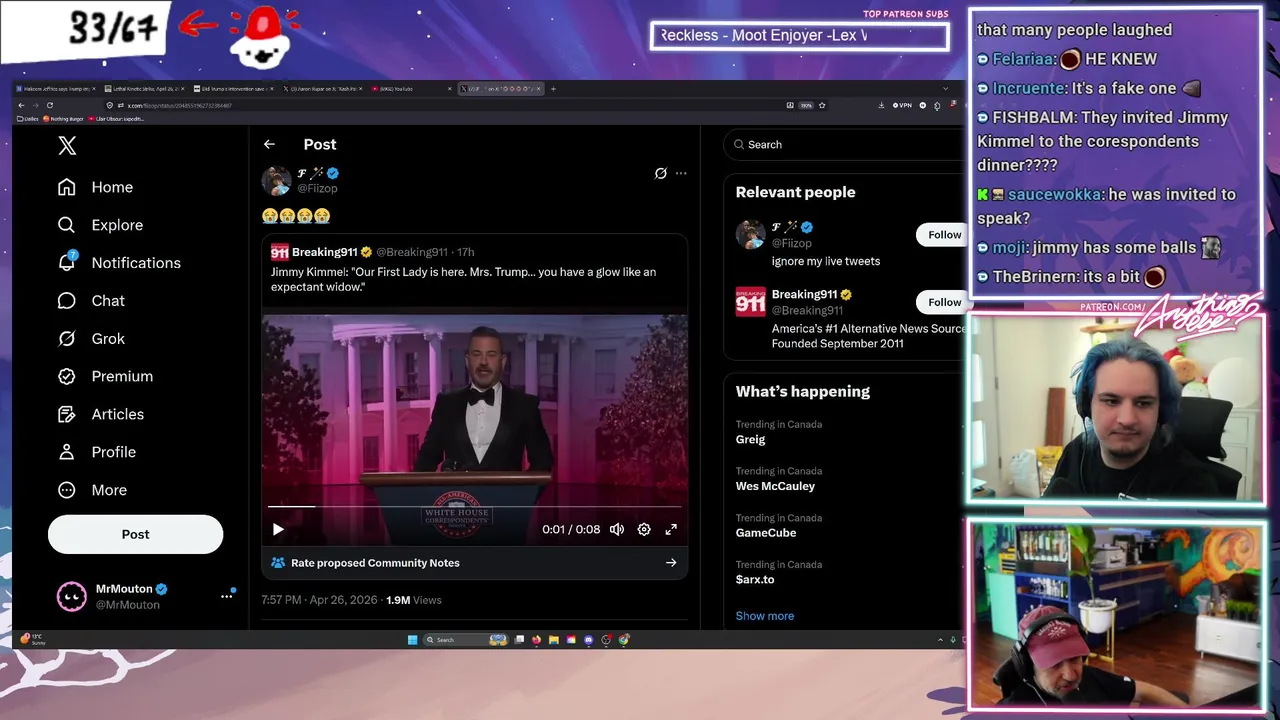1280x720 pixels.
Task: Open browser downloads icon
Action: (881, 105)
